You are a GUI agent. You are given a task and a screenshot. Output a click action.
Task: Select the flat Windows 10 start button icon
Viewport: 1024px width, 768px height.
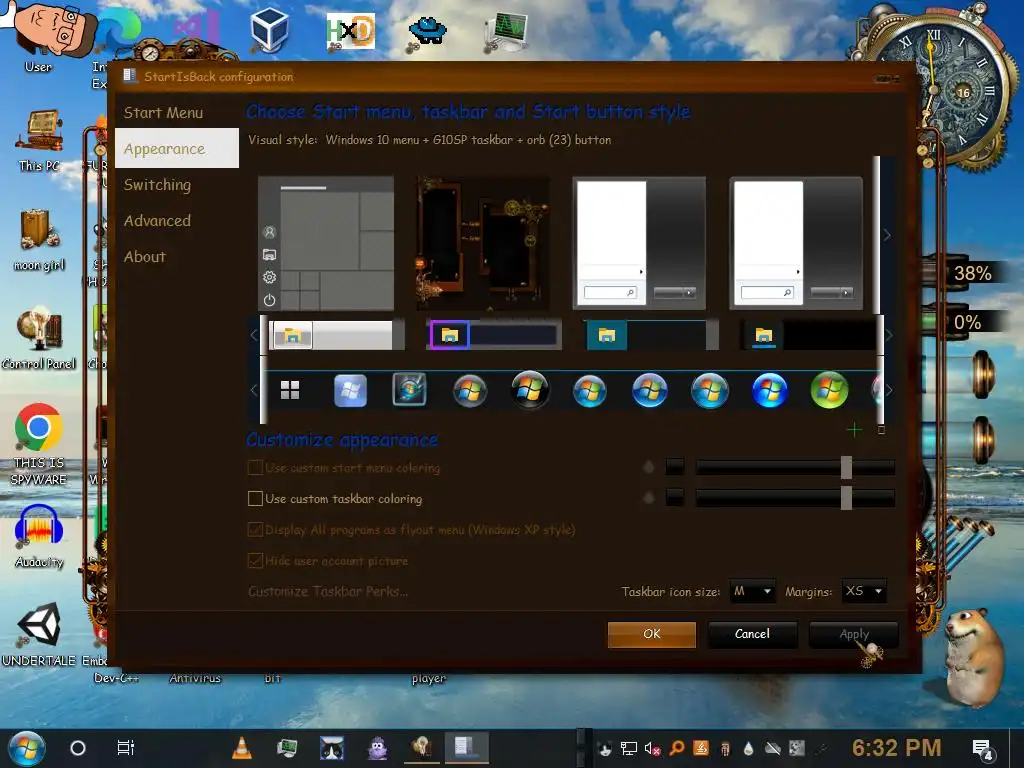pyautogui.click(x=290, y=390)
